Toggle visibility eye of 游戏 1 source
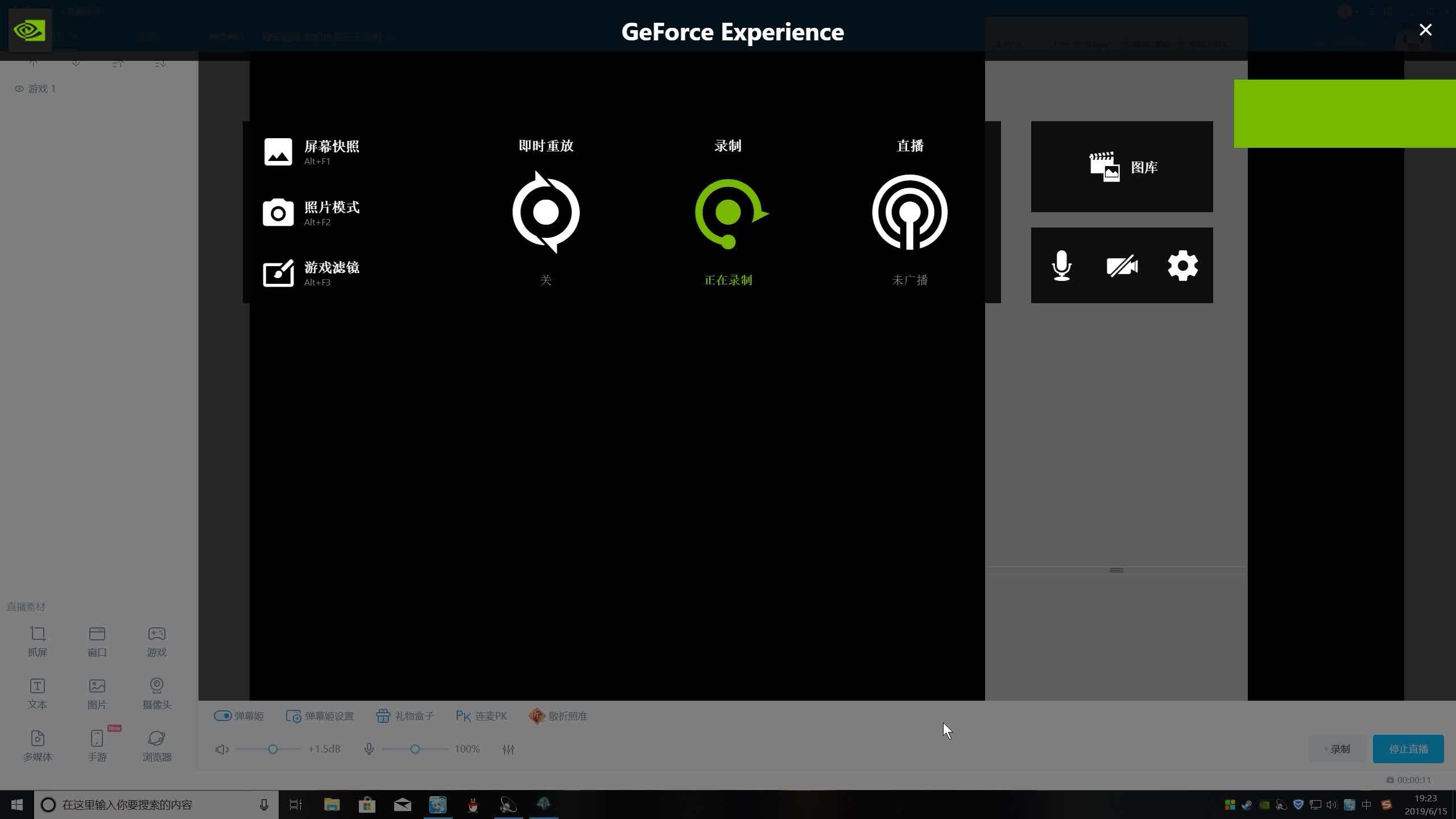 (x=19, y=89)
